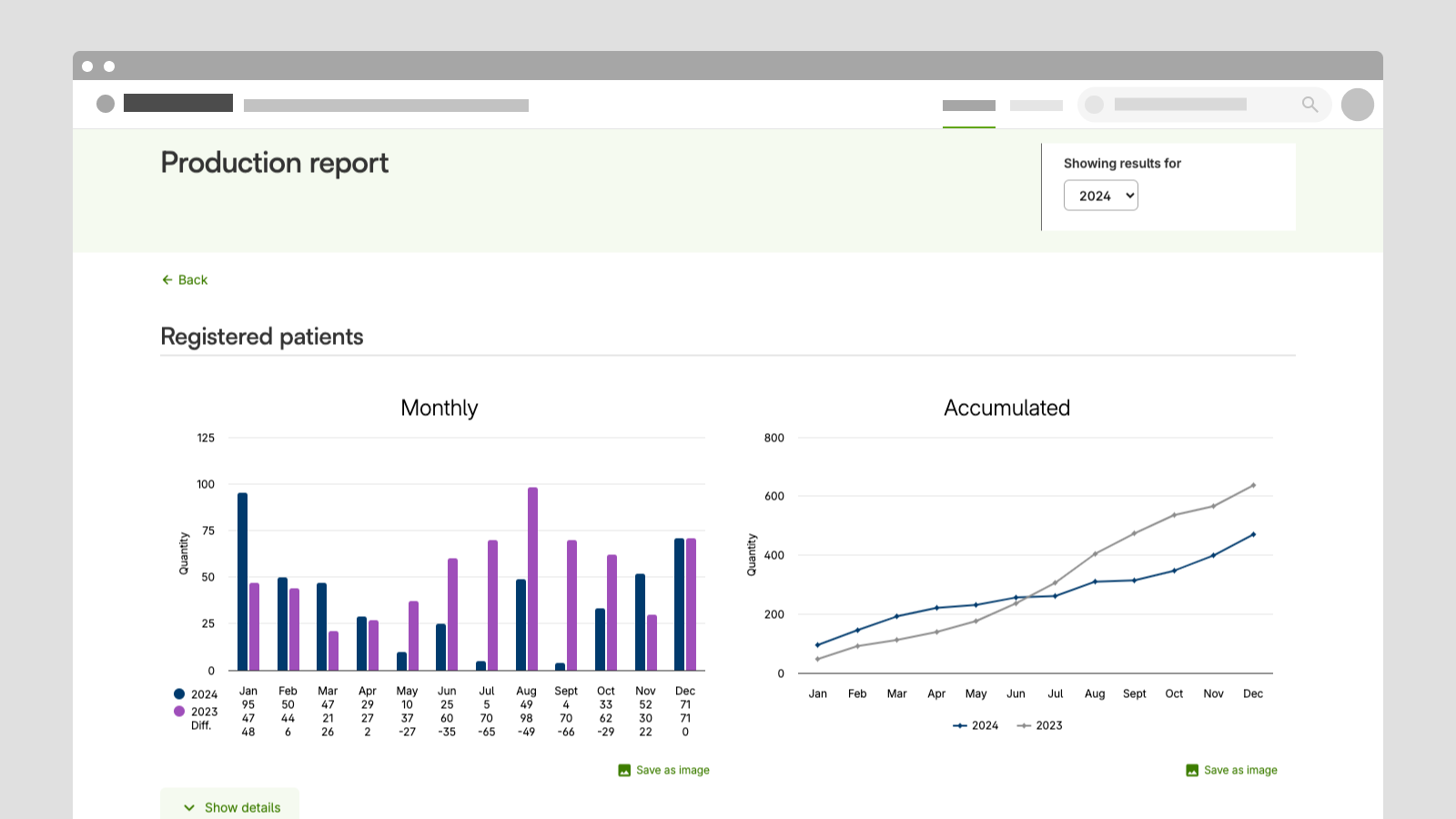Screen dimensions: 1456x819
Task: Save the Accumulated chart as image
Action: pos(1231,770)
